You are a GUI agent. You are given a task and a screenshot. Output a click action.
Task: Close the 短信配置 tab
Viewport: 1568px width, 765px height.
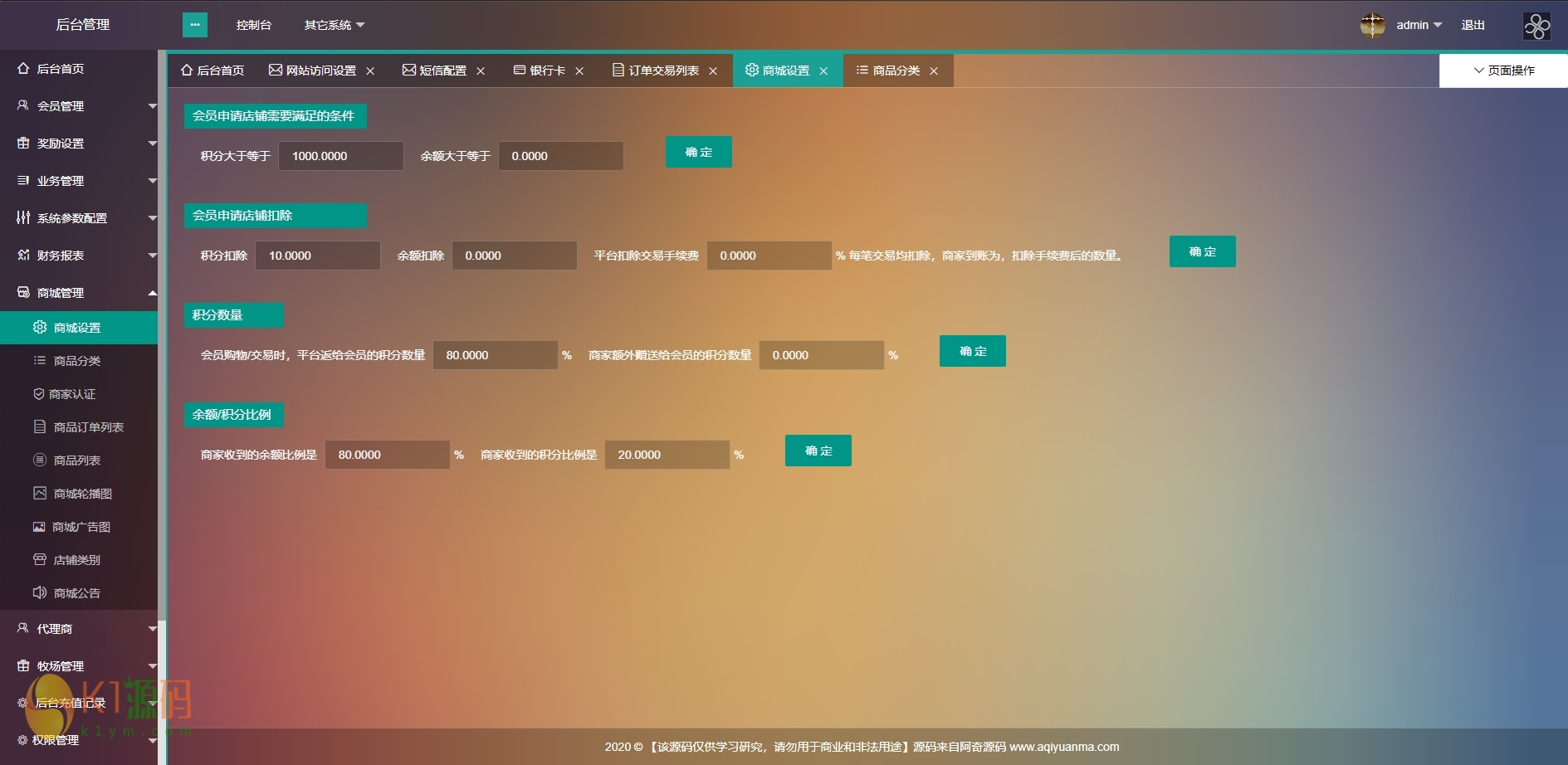481,71
